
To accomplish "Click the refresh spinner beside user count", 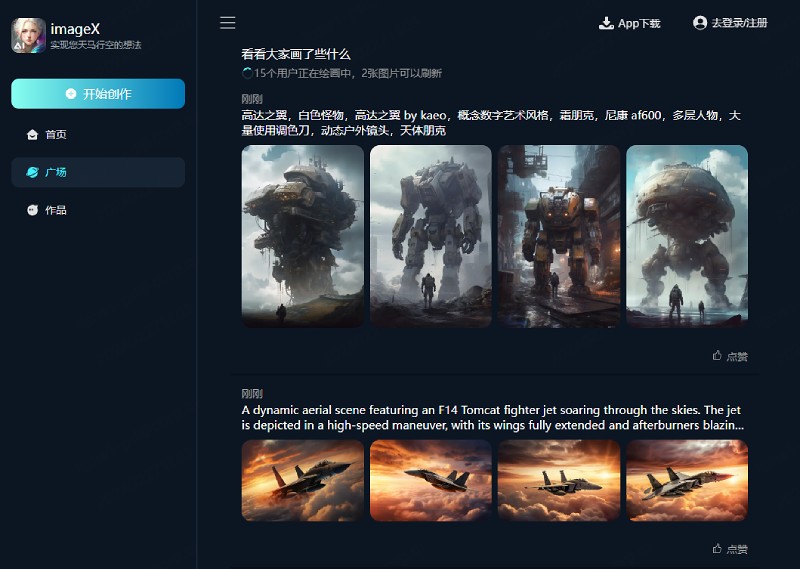I will pyautogui.click(x=247, y=73).
